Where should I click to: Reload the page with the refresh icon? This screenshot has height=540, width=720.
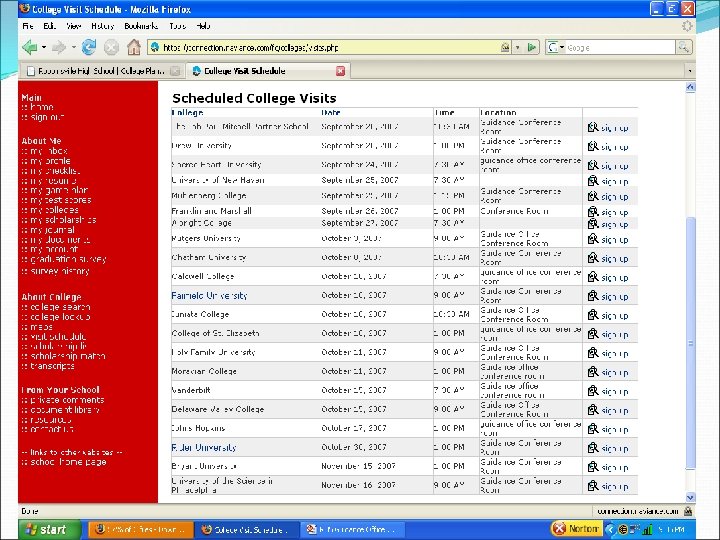[89, 47]
